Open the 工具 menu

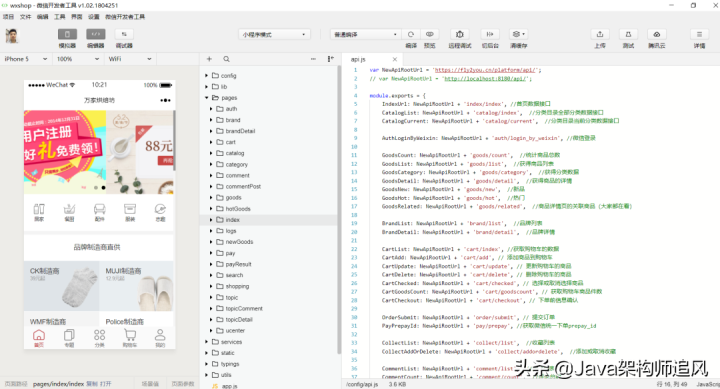coord(60,17)
